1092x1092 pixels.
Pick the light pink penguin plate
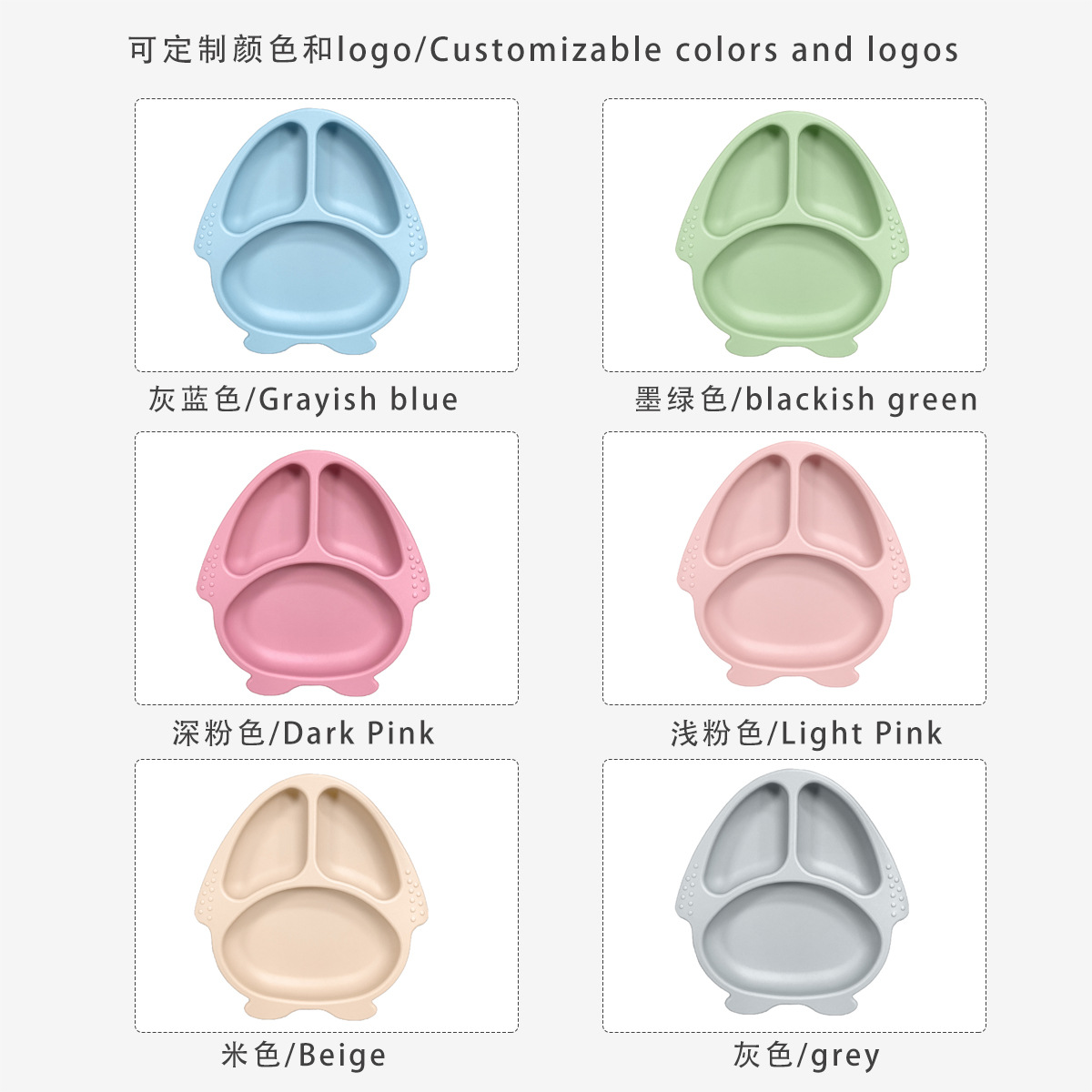click(794, 564)
